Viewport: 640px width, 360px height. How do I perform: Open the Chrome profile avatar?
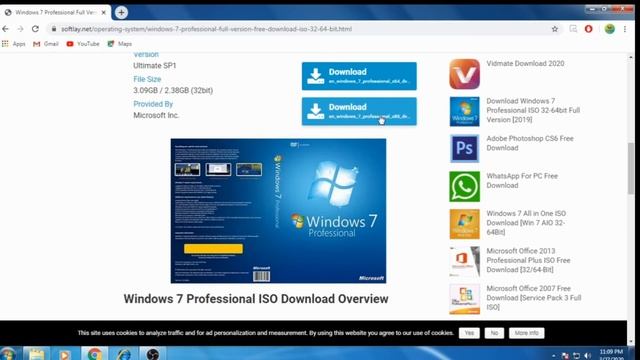[x=610, y=29]
